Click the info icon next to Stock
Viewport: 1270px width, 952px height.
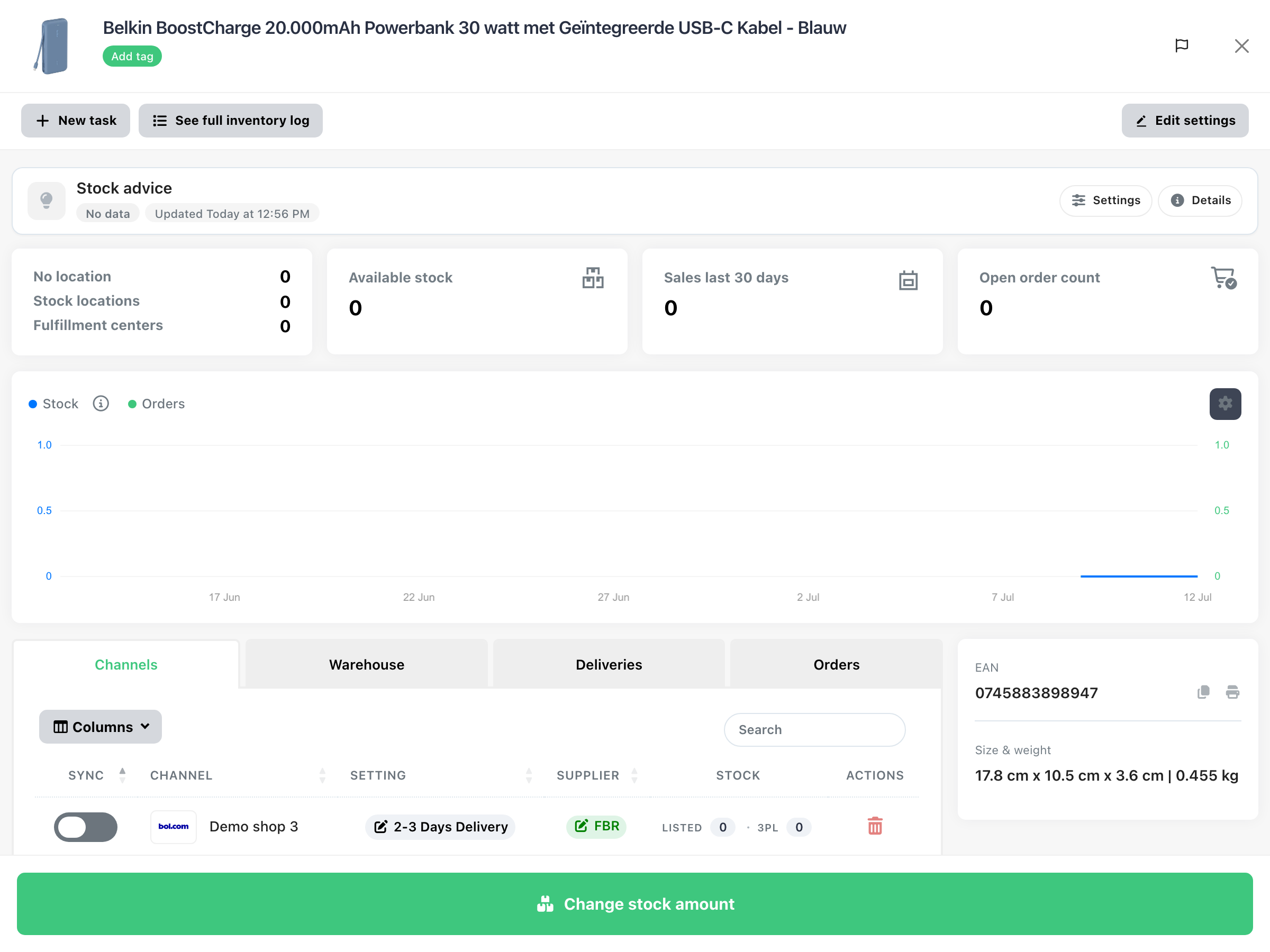(x=101, y=404)
